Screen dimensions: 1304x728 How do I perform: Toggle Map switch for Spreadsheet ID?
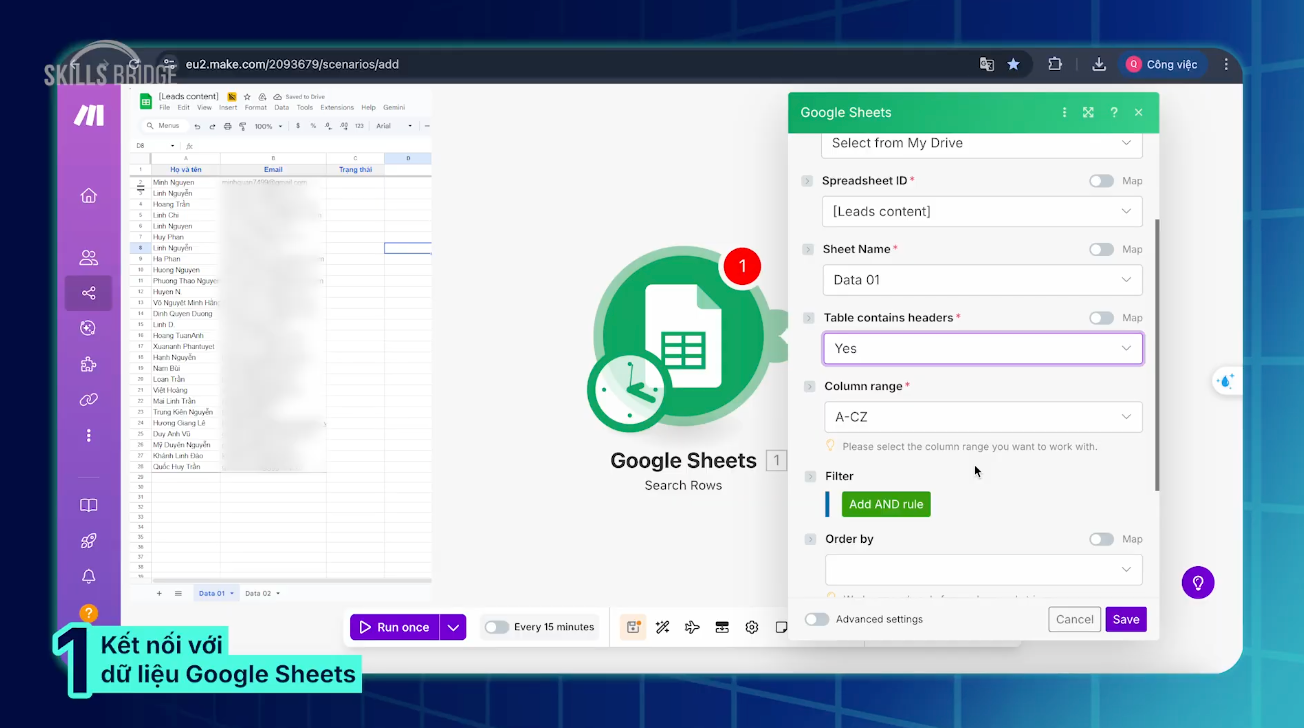point(1101,181)
